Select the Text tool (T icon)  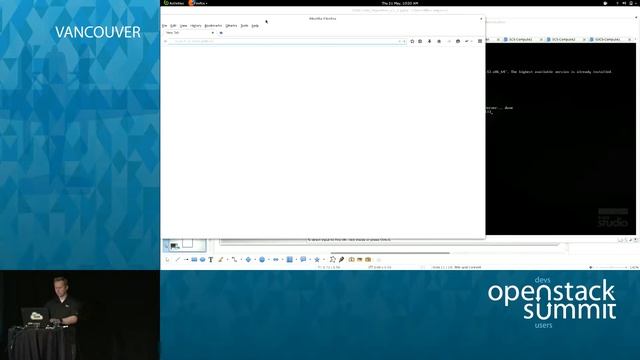(211, 260)
